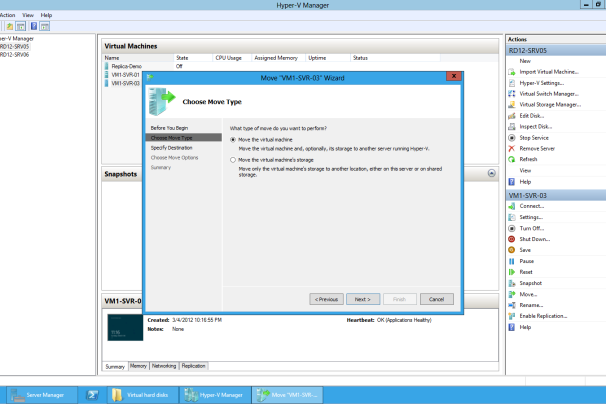This screenshot has height=404, width=606.
Task: Click the Edit Disk icon
Action: coord(512,116)
